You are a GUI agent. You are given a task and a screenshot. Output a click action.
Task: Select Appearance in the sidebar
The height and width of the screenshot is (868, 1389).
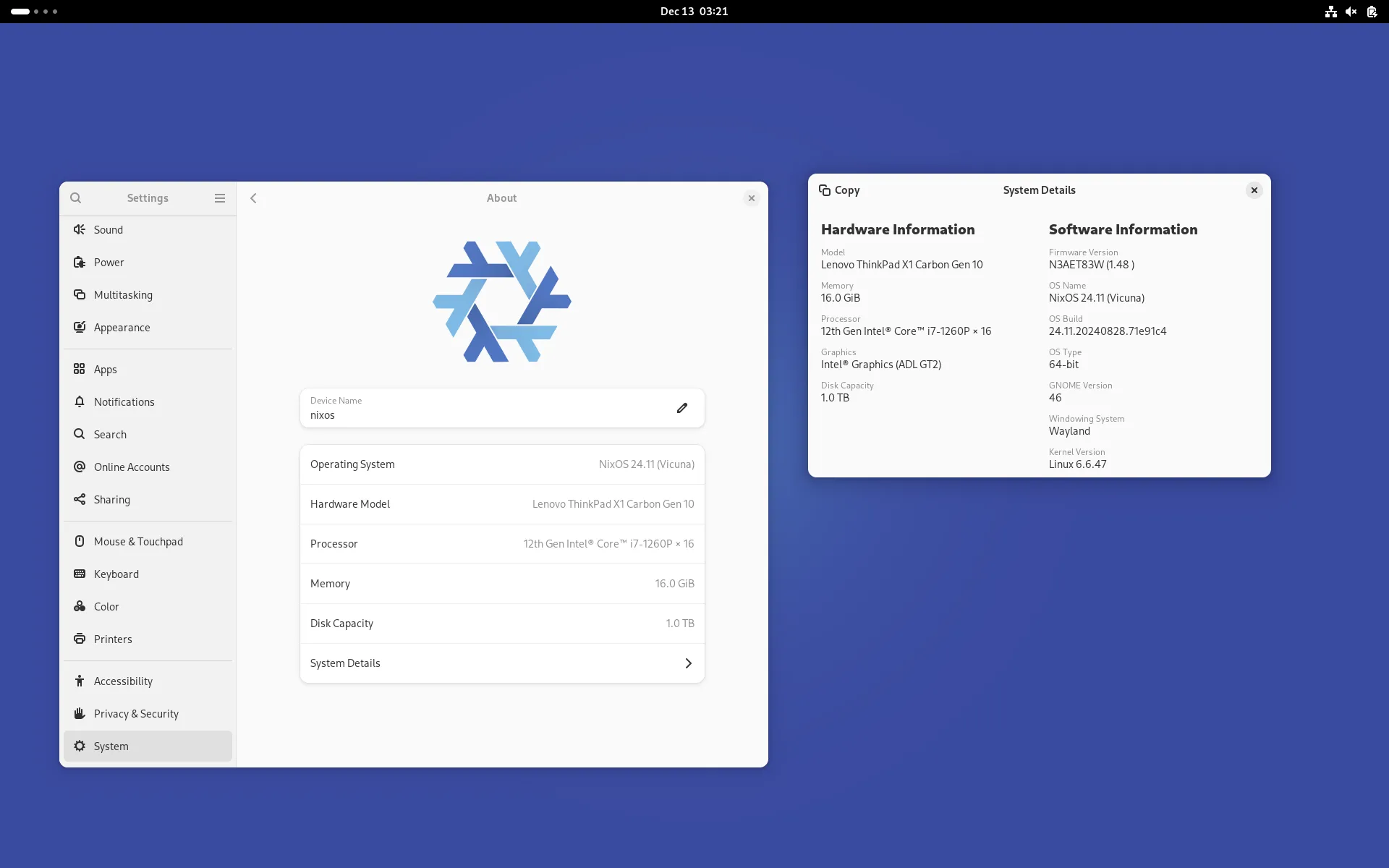tap(148, 327)
